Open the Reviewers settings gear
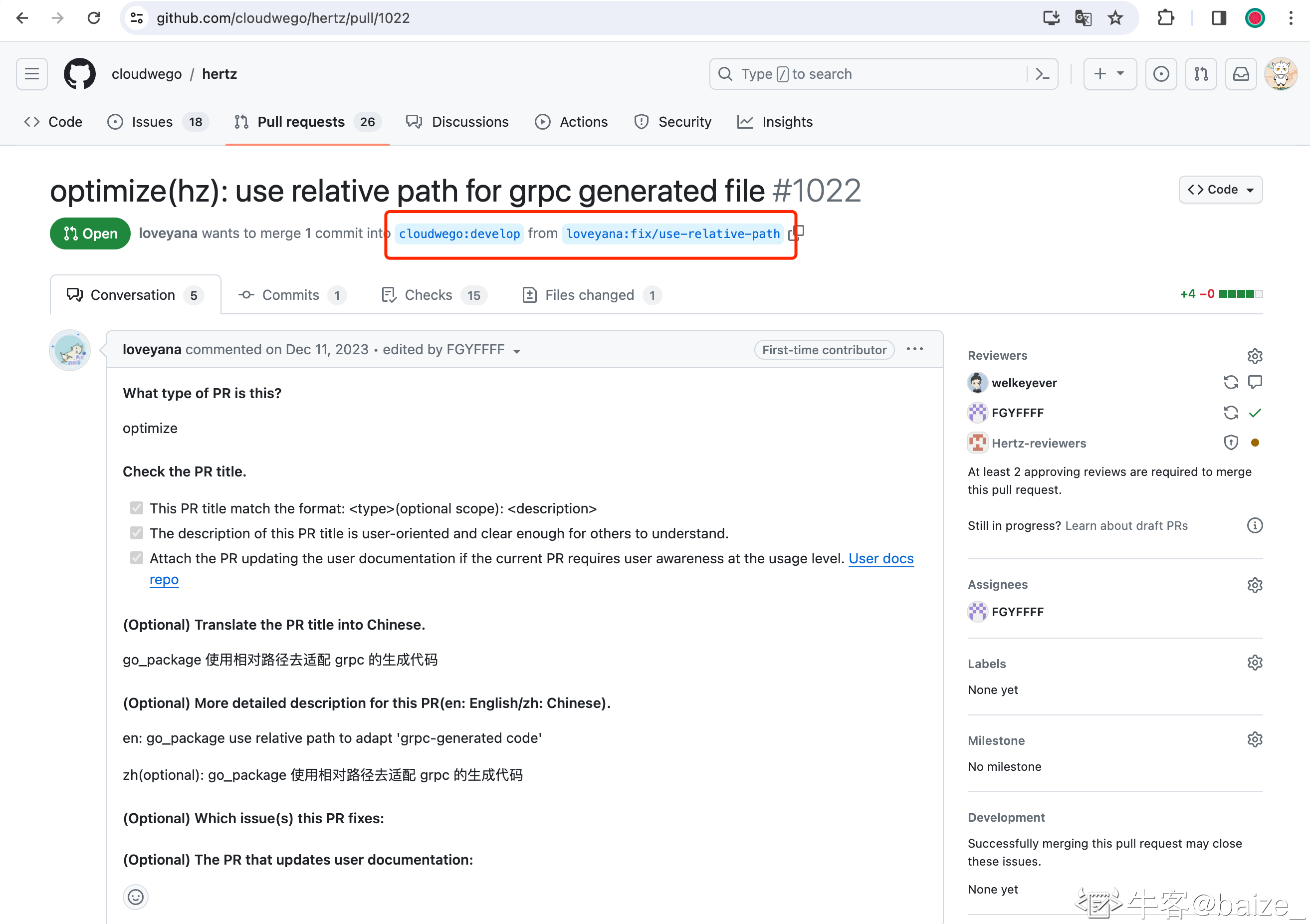The image size is (1310, 924). [1254, 356]
